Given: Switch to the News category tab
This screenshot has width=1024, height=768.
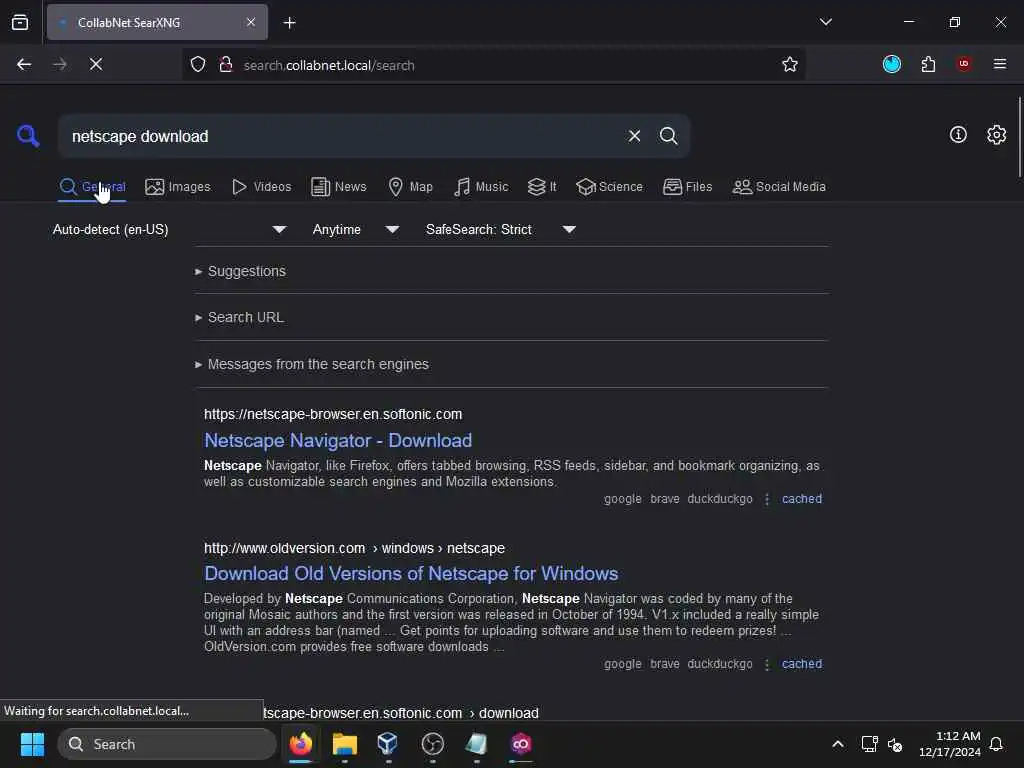Looking at the screenshot, I should (339, 187).
